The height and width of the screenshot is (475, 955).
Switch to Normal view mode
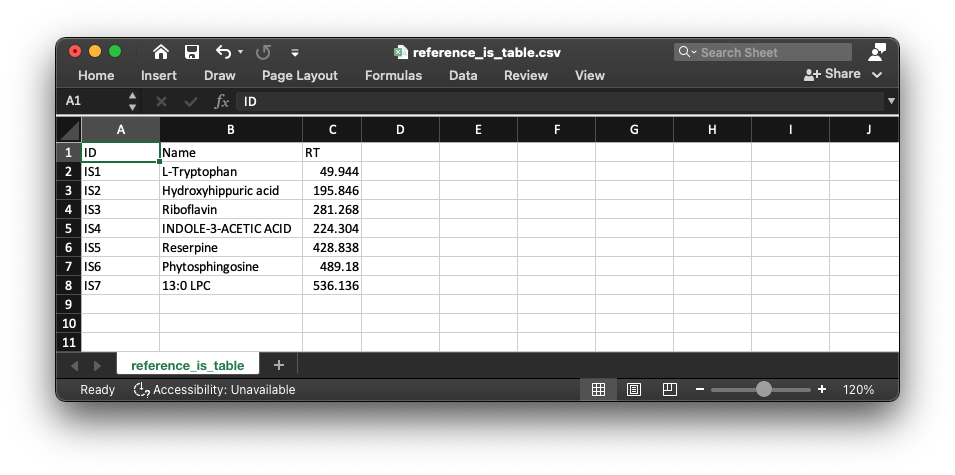[x=598, y=389]
